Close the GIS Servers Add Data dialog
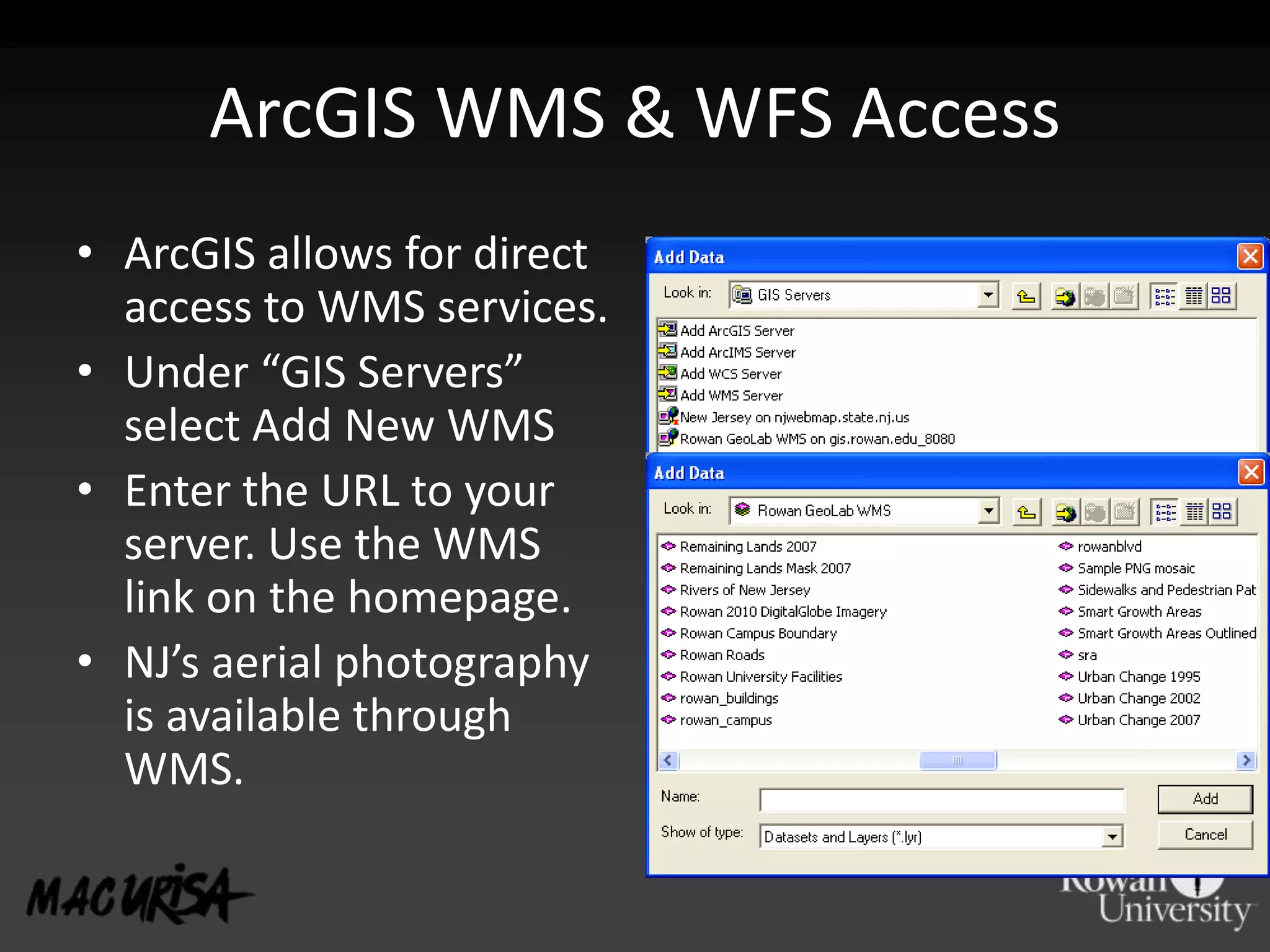1270x952 pixels. tap(1250, 256)
